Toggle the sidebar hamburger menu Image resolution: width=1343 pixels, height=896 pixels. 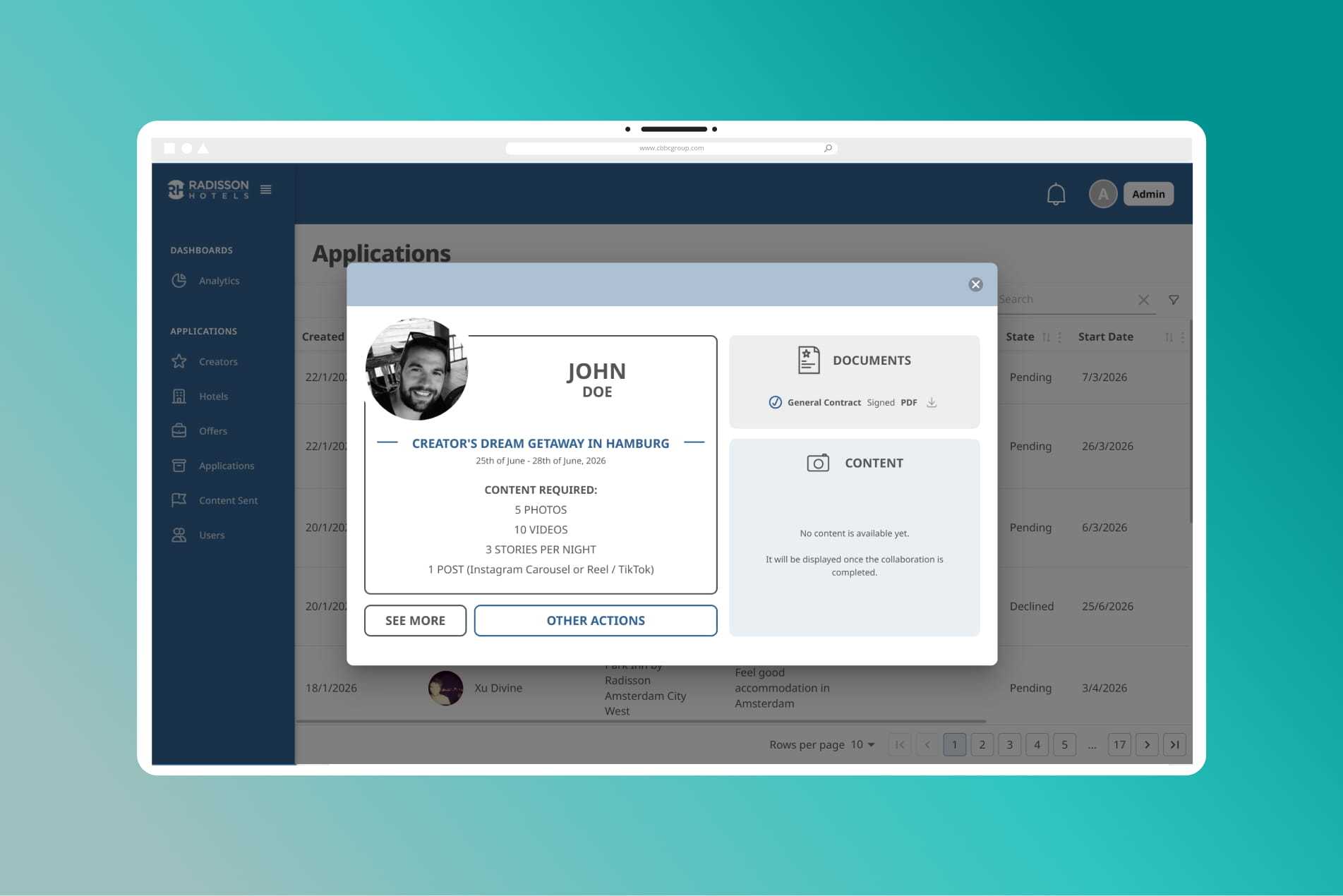266,189
